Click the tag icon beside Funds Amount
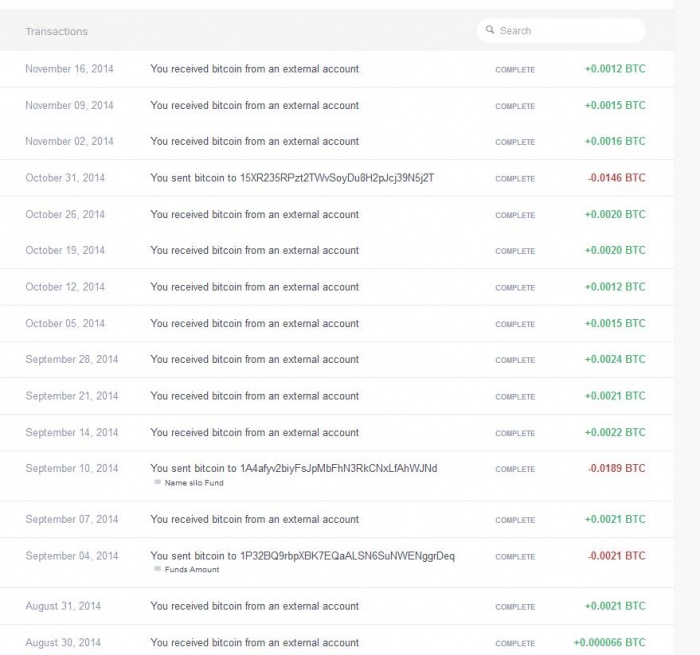This screenshot has width=700, height=655. click(157, 570)
